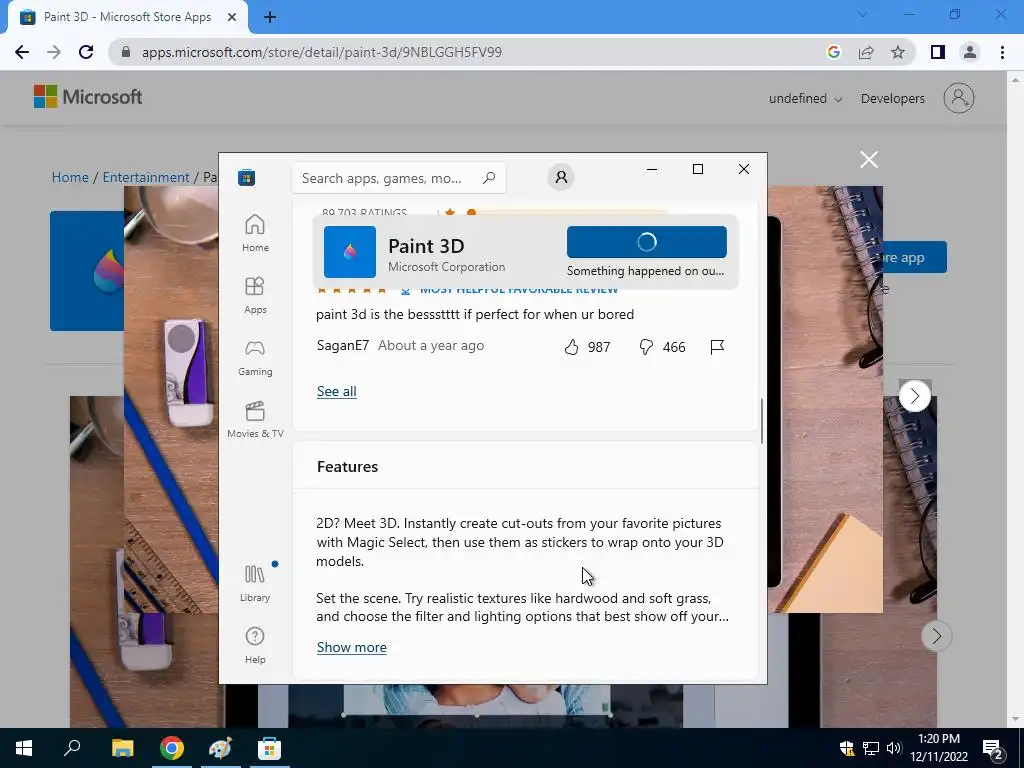Expand the undefined language dropdown
Screen dimensions: 1024x768
tap(805, 99)
